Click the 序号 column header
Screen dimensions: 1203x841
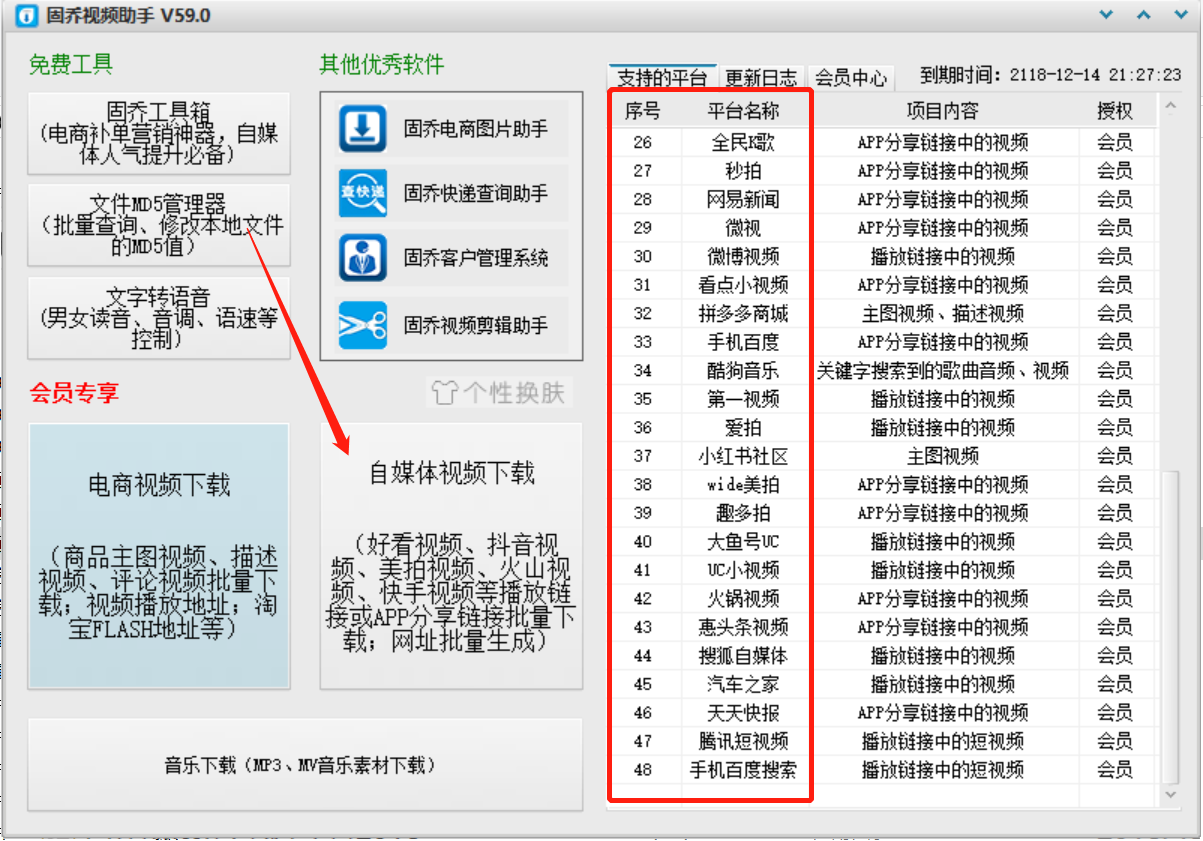click(x=643, y=110)
